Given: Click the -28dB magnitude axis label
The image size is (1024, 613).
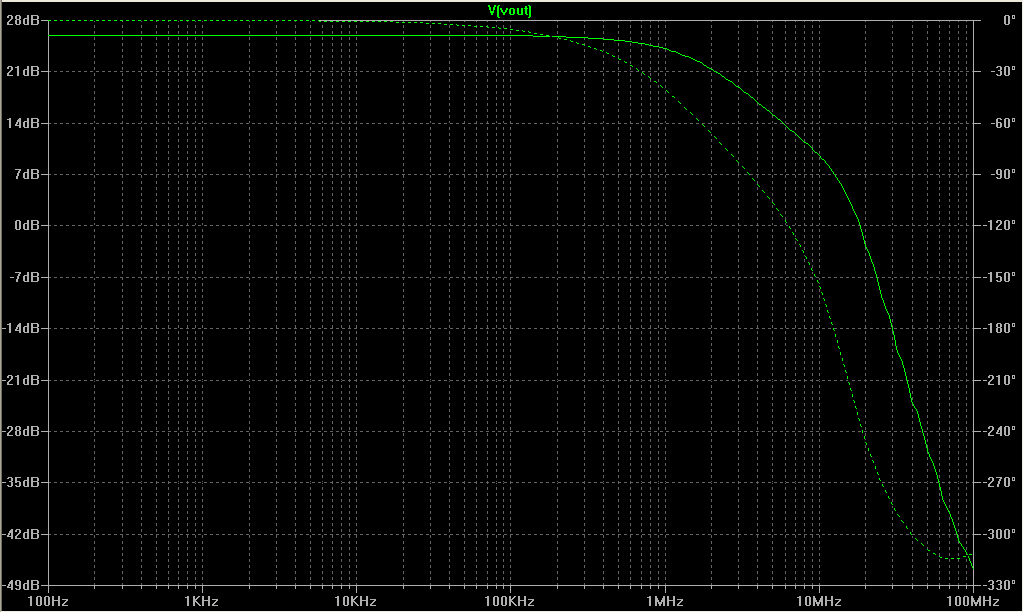Looking at the screenshot, I should coord(21,431).
